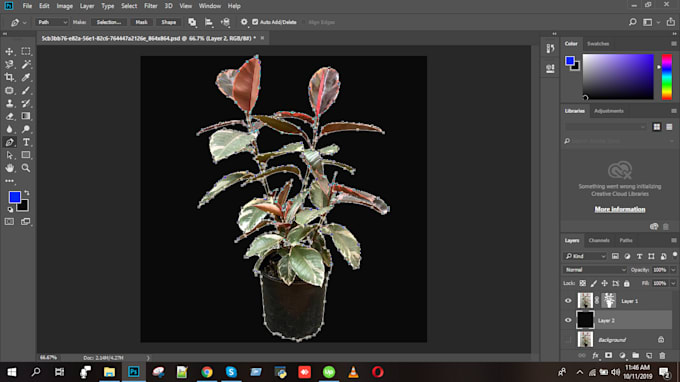Viewport: 680px width, 382px height.
Task: Select the Clone Stamp tool
Action: (x=9, y=103)
